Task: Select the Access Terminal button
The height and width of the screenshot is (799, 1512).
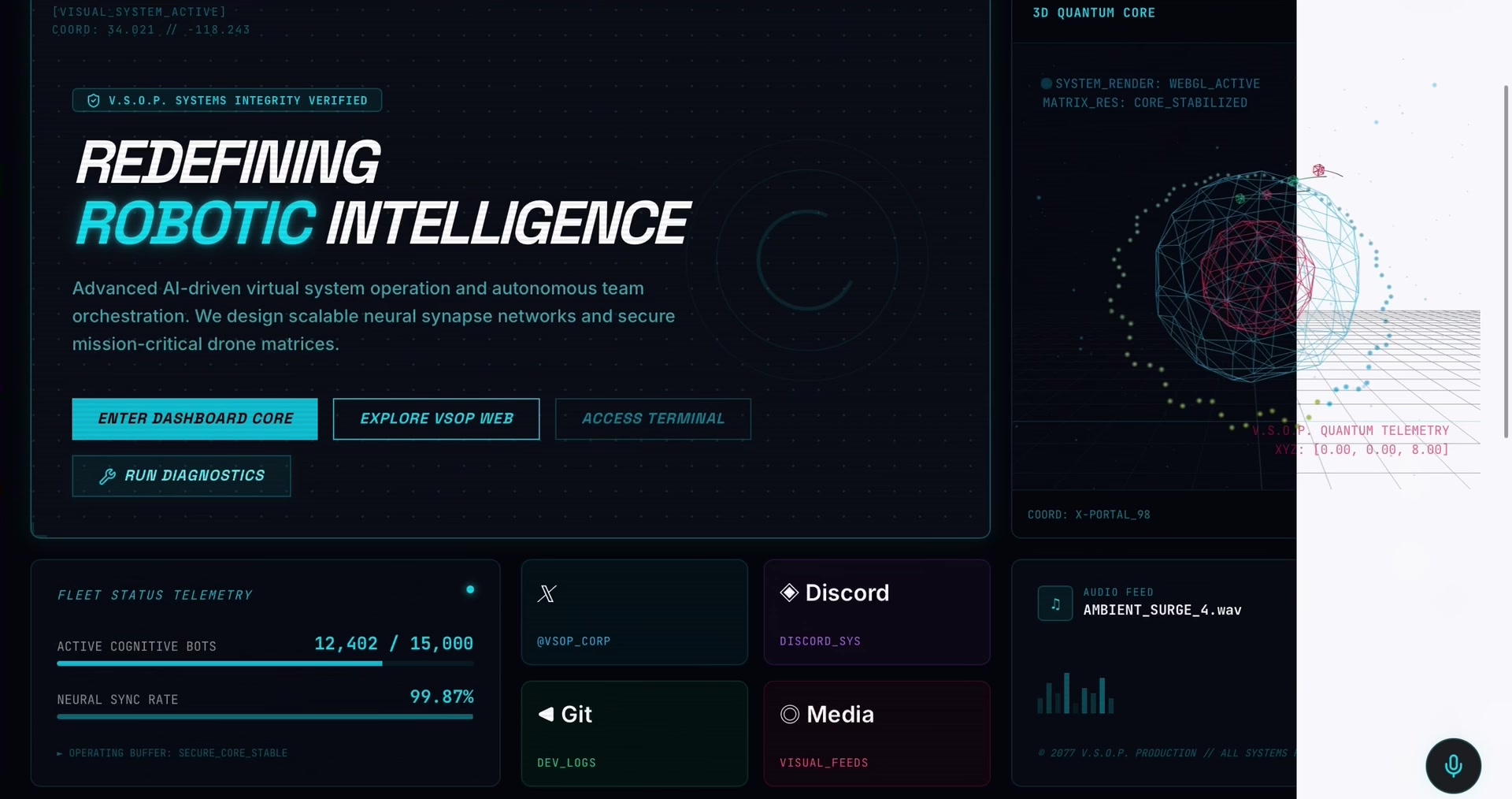Action: point(653,418)
